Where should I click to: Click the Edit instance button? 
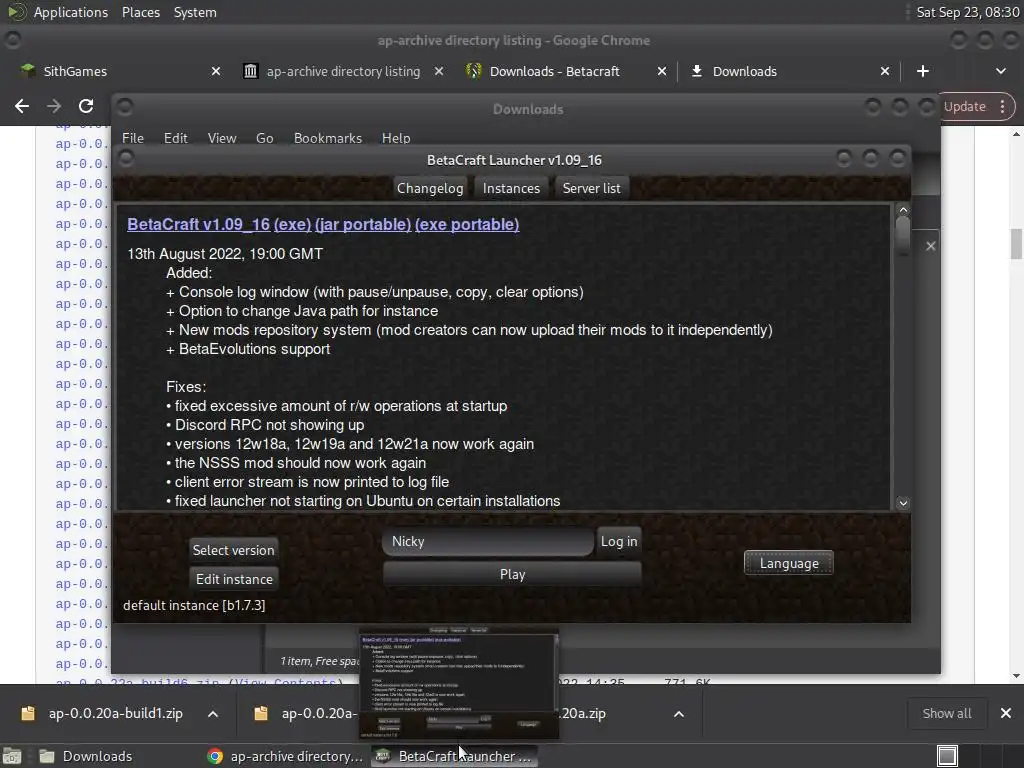pos(234,579)
